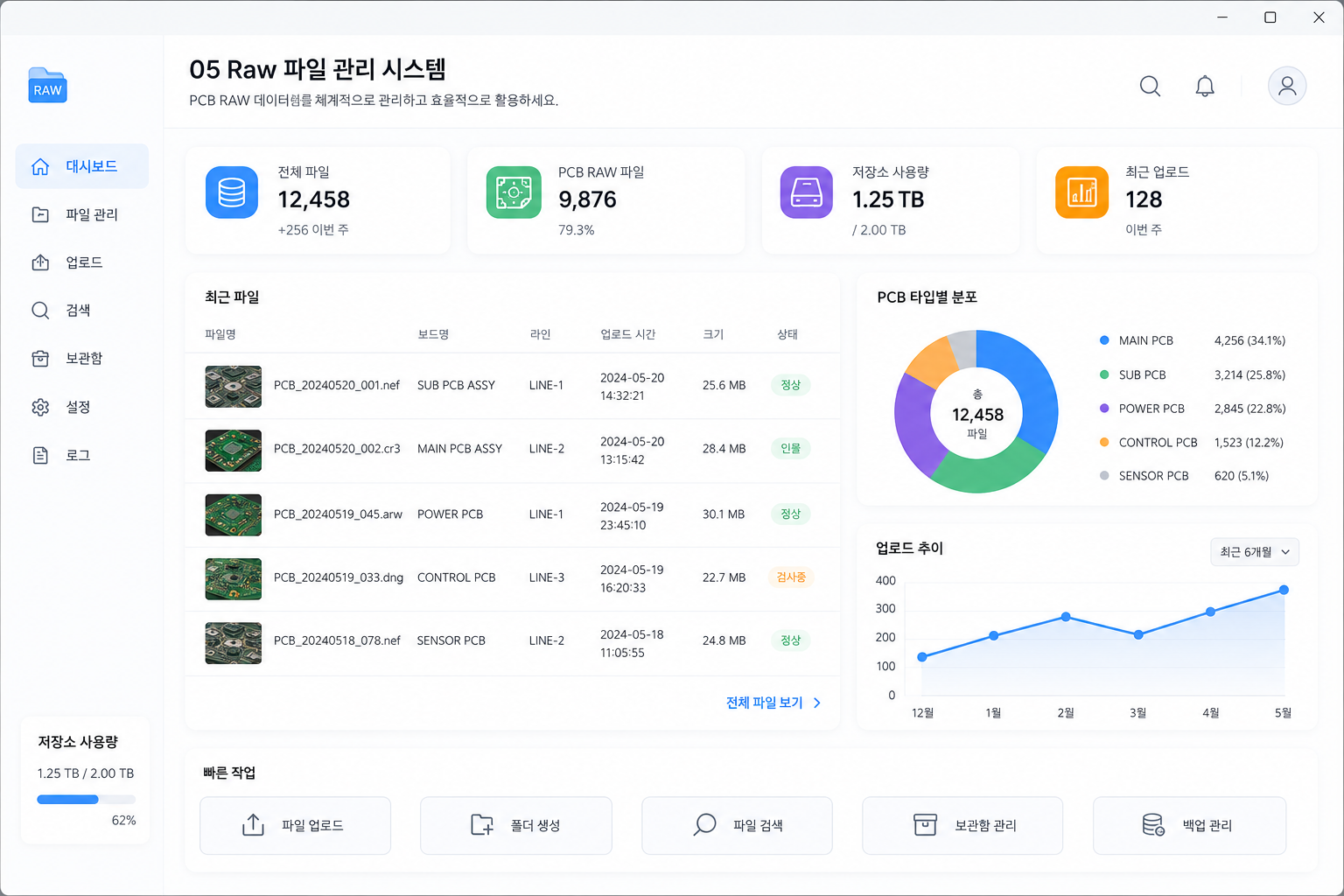Click the 백업 관리 database icon

(x=1153, y=825)
